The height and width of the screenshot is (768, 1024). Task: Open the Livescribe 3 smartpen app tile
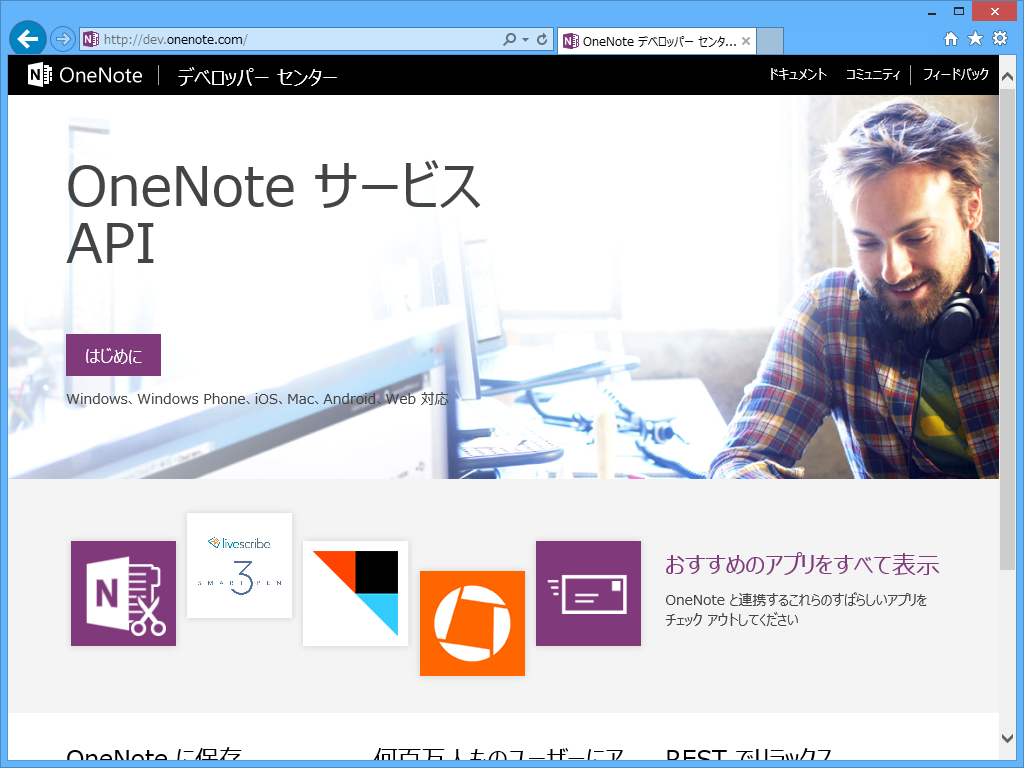(239, 565)
